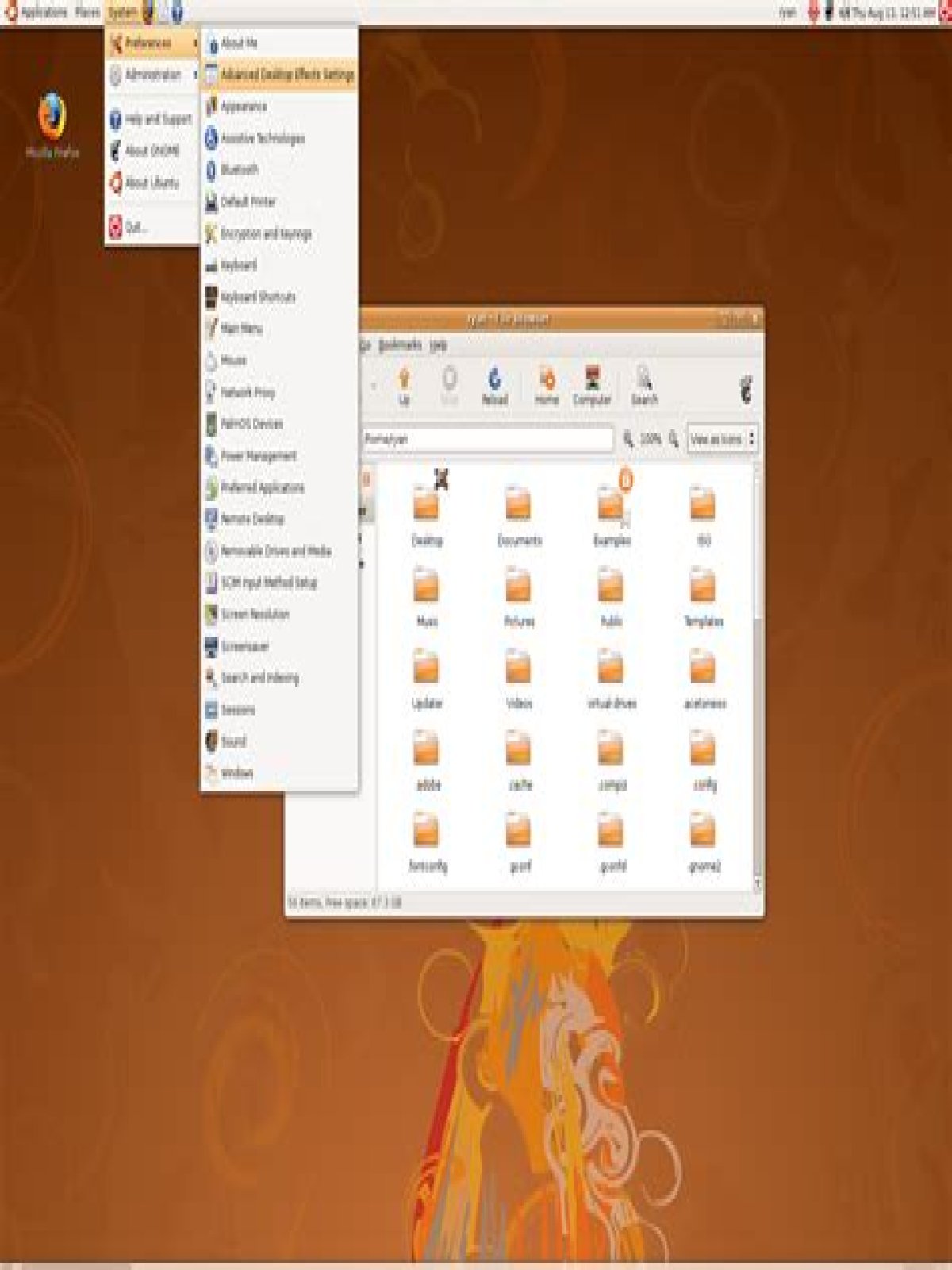Open Network Proxy preferences

[x=278, y=392]
